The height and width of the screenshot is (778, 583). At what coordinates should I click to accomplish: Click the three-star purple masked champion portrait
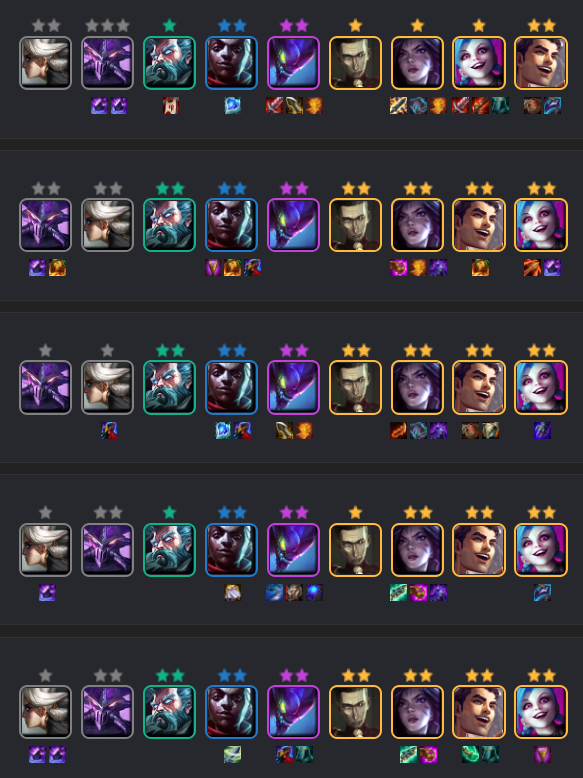click(x=107, y=63)
